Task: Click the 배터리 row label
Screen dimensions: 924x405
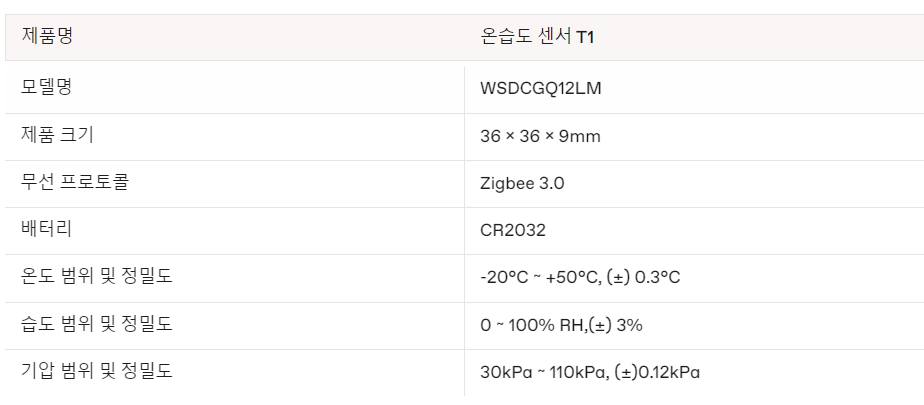Action: [48, 229]
